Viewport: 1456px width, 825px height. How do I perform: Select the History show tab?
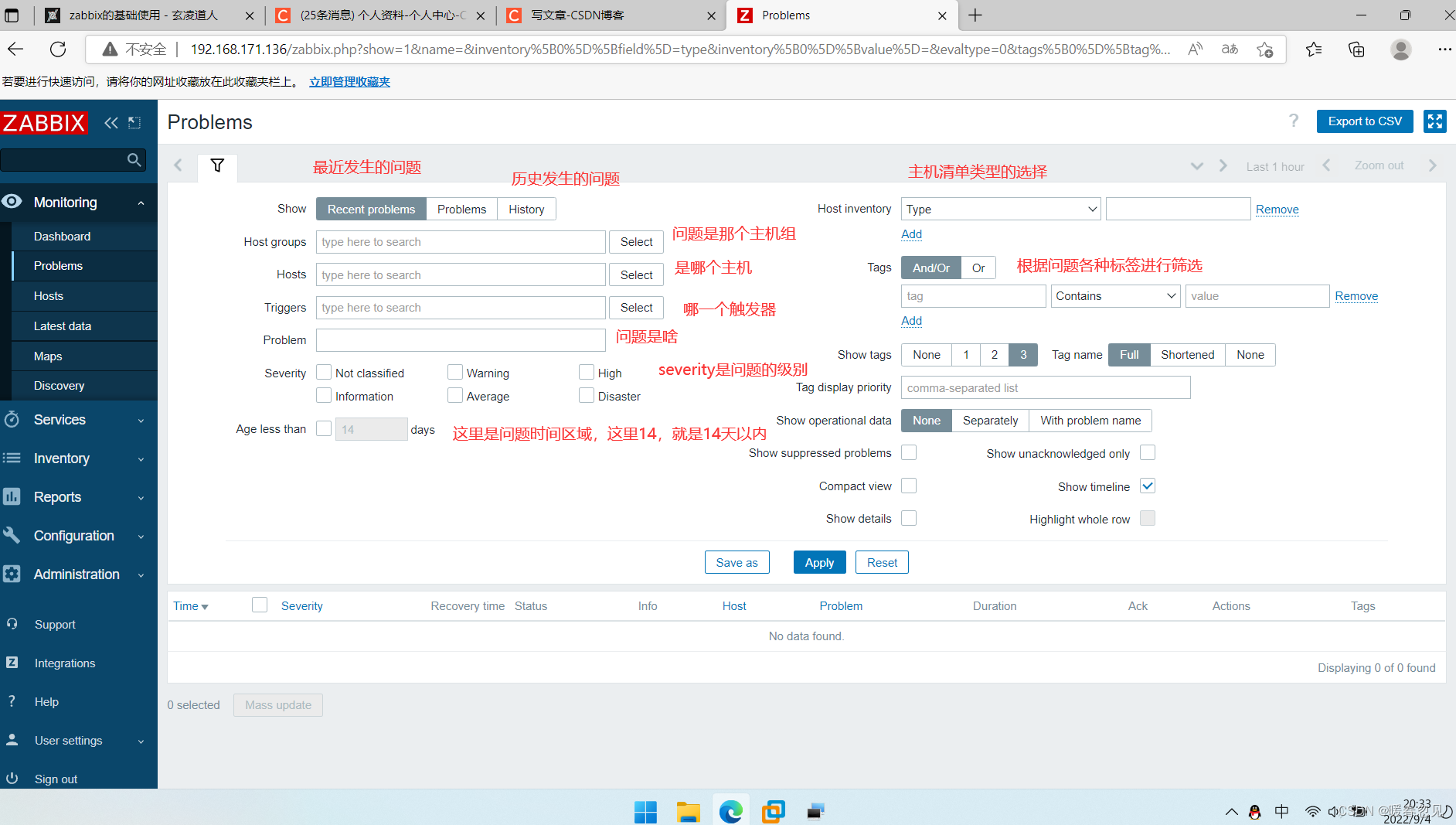(526, 209)
